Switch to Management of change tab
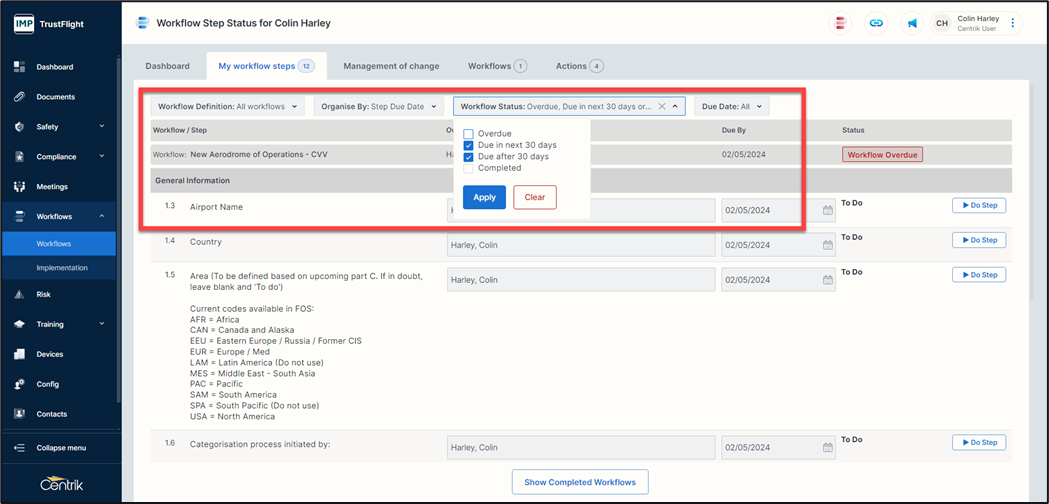The width and height of the screenshot is (1049, 504). 391,66
